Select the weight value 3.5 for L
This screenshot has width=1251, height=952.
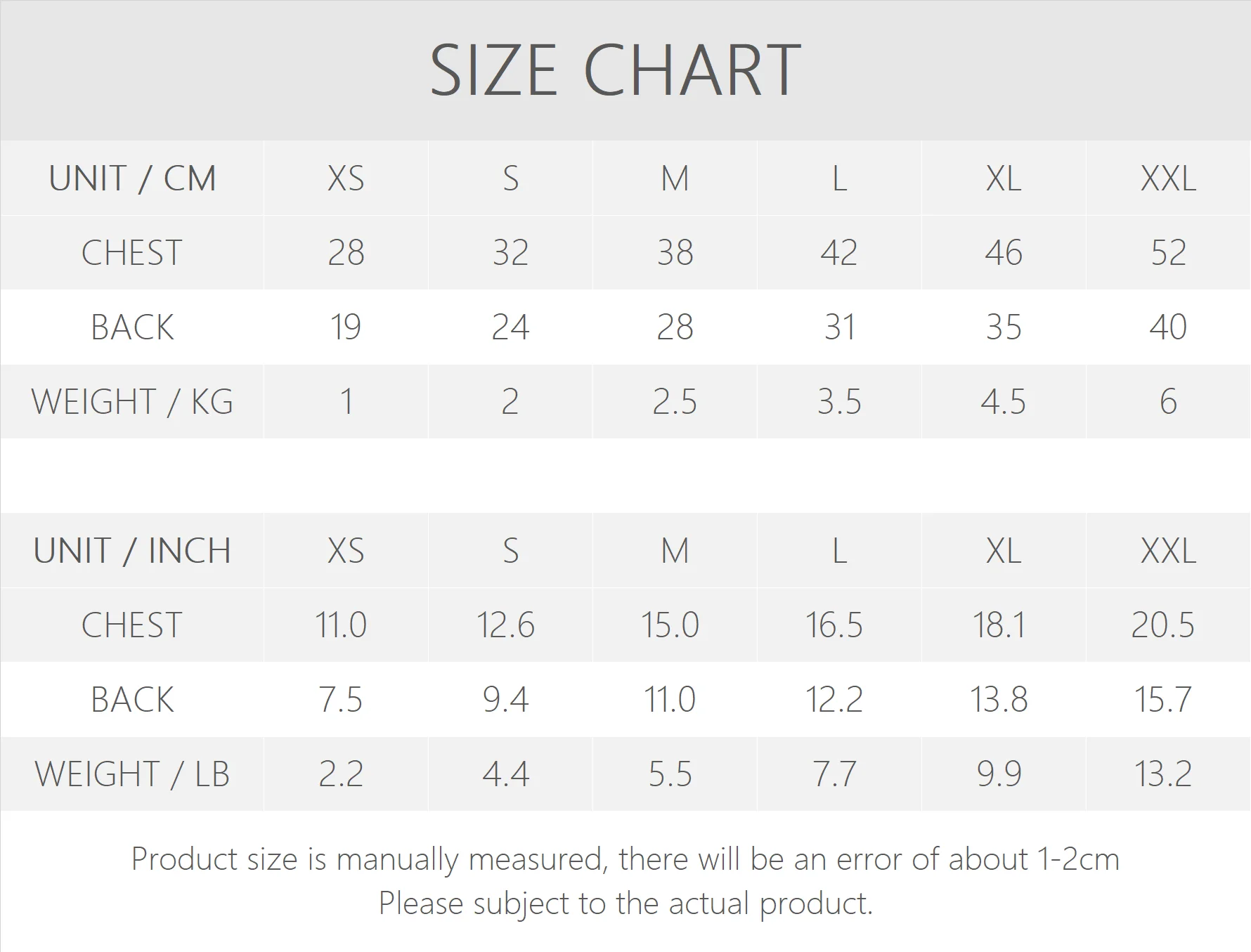tap(839, 402)
